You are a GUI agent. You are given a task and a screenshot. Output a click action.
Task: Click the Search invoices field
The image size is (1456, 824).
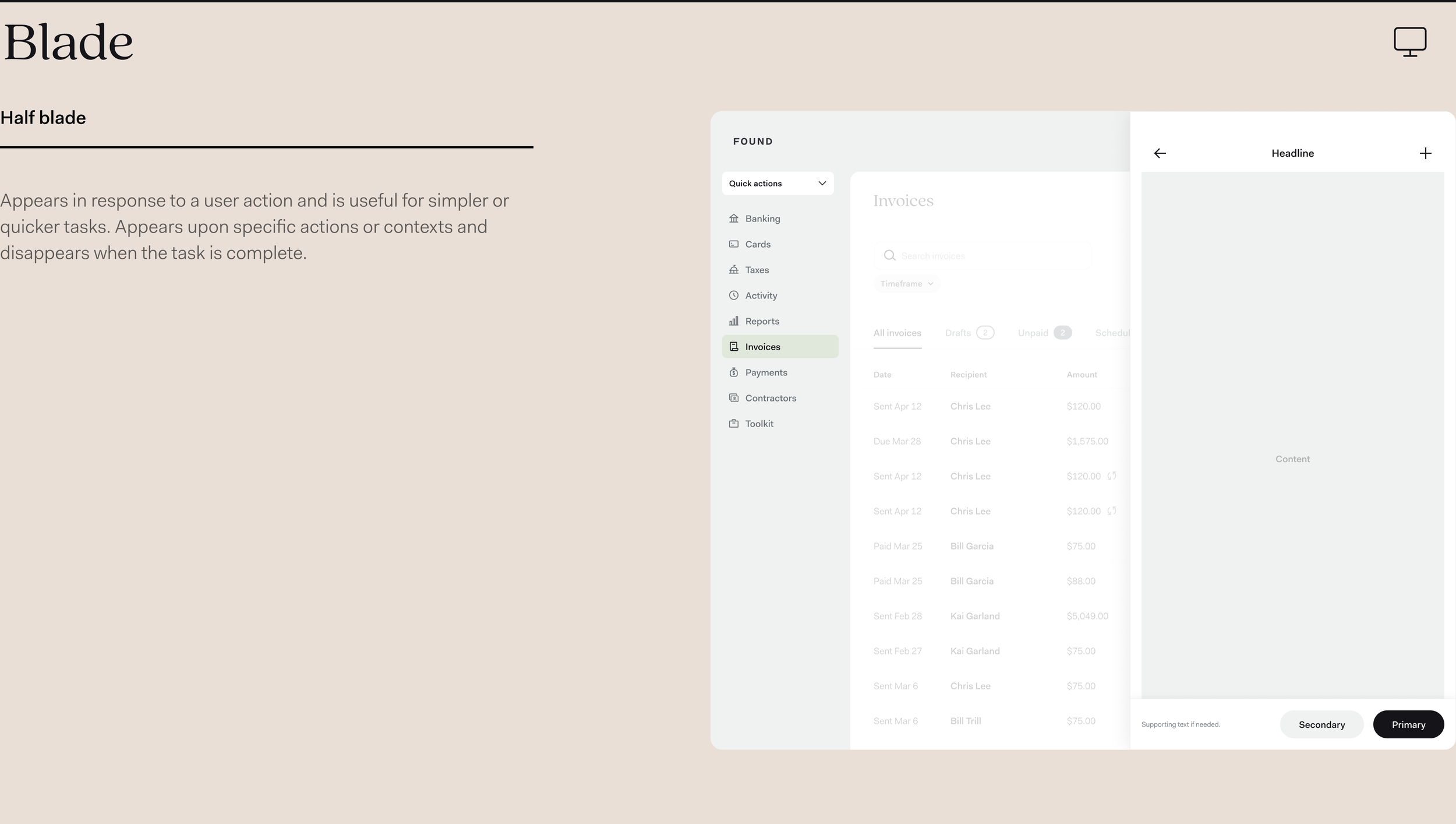(990, 256)
